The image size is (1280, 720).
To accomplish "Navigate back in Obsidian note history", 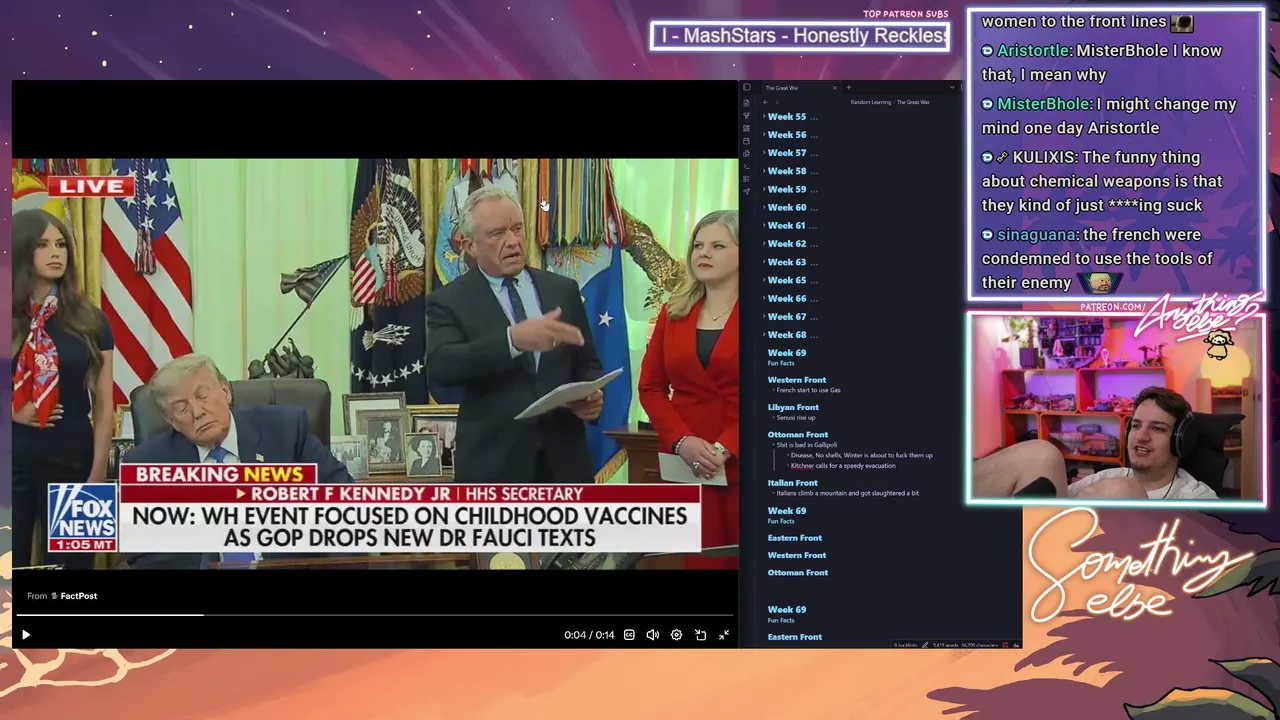I will (766, 102).
